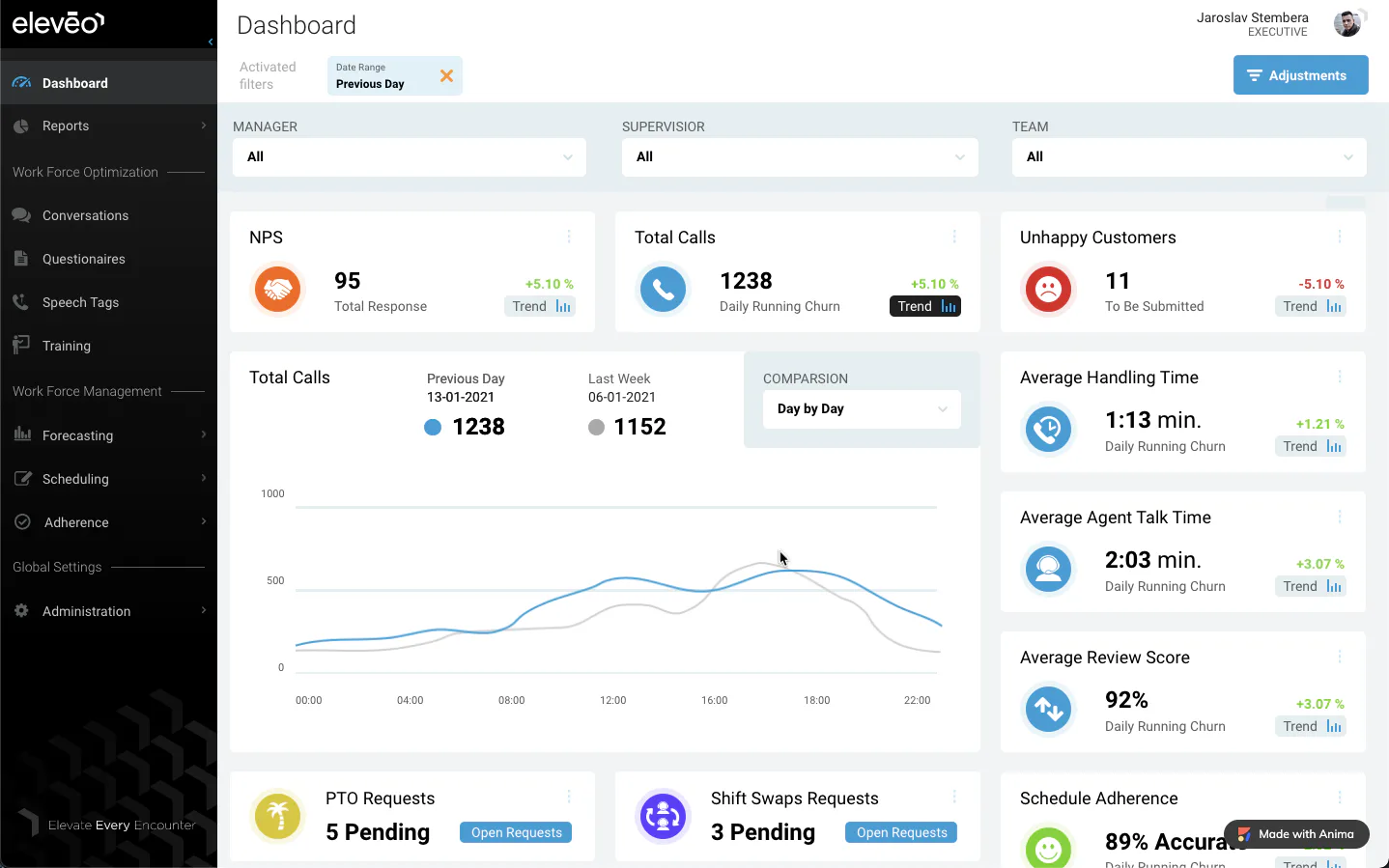Click the user profile avatar
1389x868 pixels.
[x=1348, y=23]
